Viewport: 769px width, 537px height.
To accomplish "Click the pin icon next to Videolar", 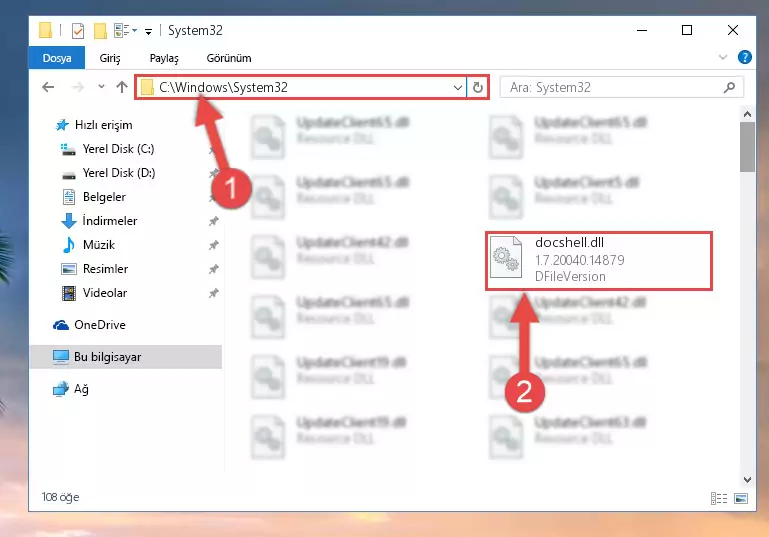I will pos(213,293).
